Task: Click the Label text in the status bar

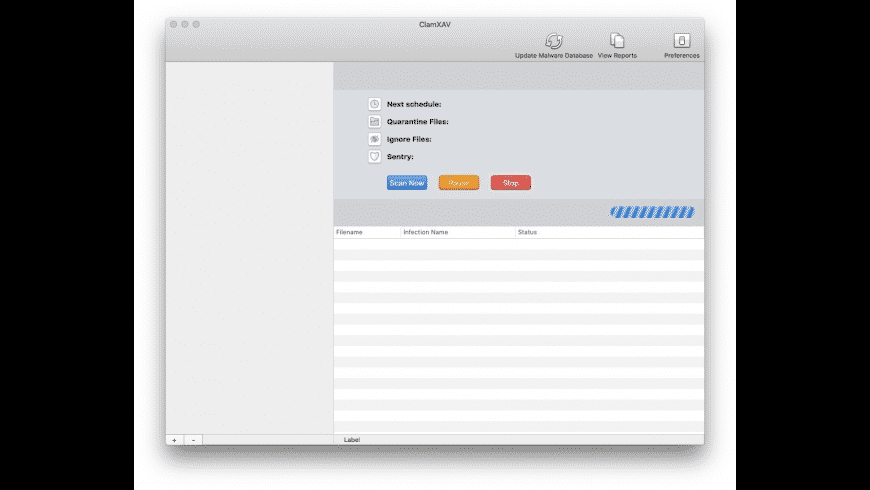Action: 352,440
